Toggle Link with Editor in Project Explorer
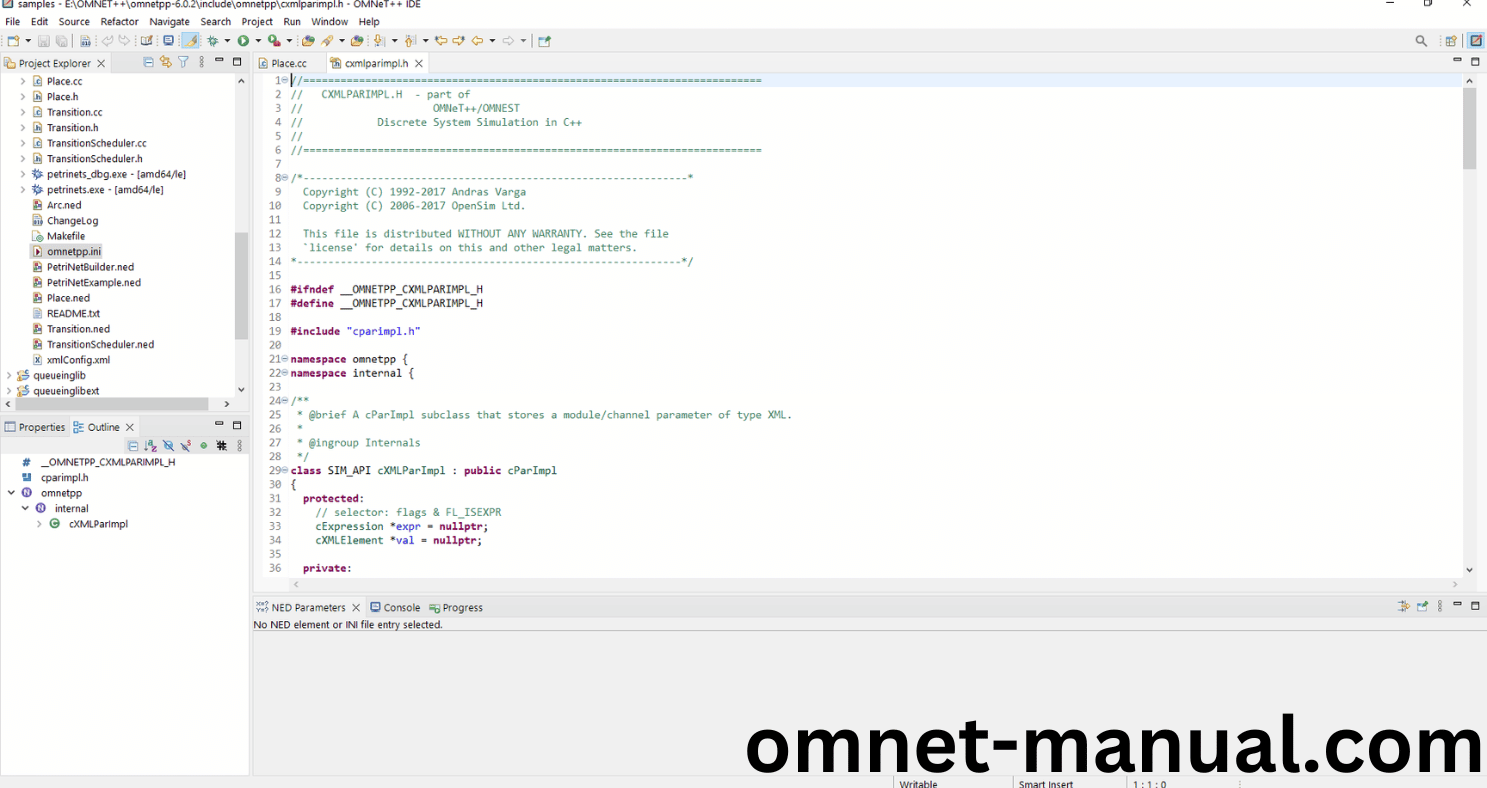The height and width of the screenshot is (788, 1487). (x=166, y=62)
